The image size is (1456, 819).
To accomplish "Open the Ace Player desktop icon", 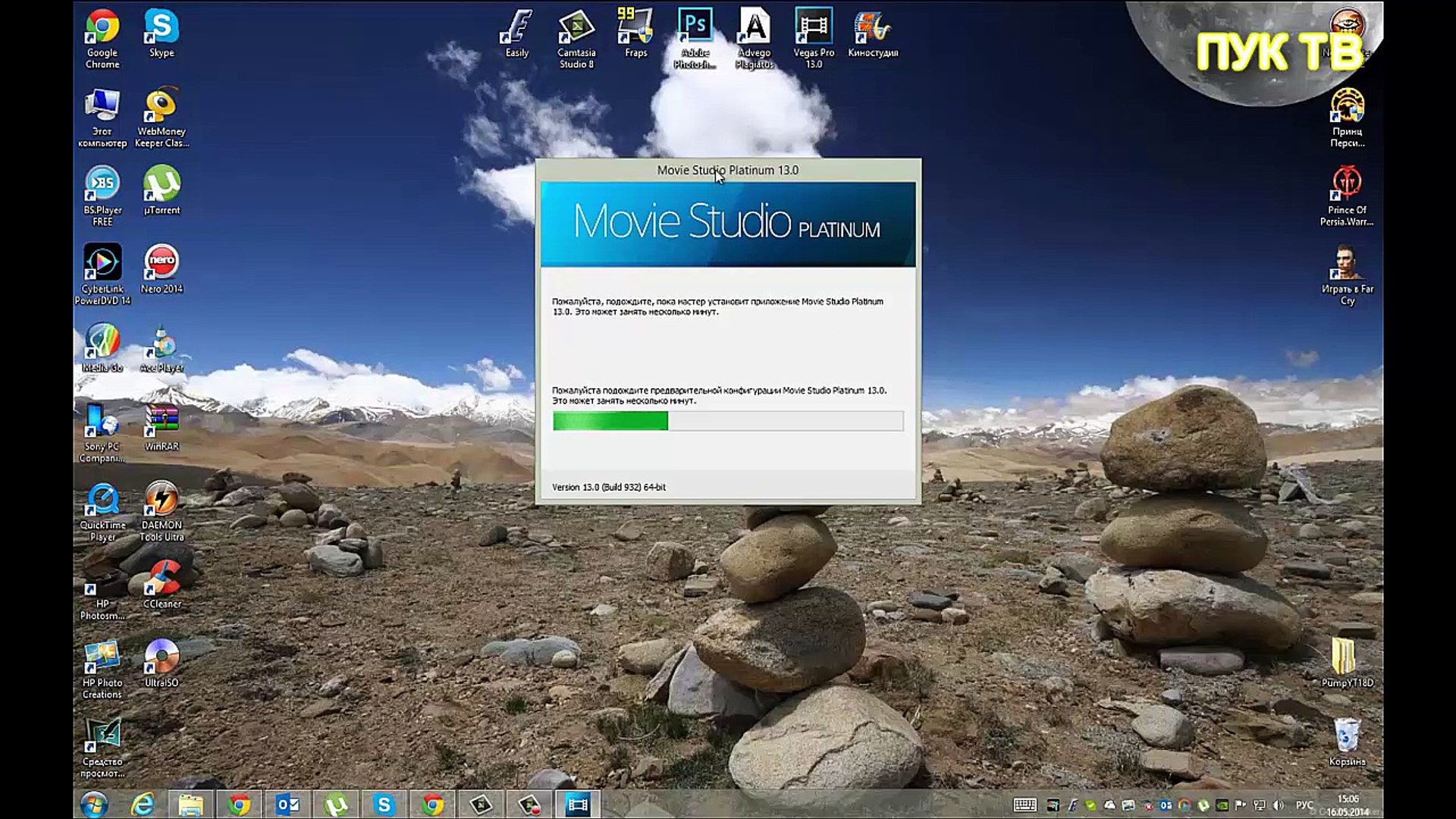I will pyautogui.click(x=162, y=349).
